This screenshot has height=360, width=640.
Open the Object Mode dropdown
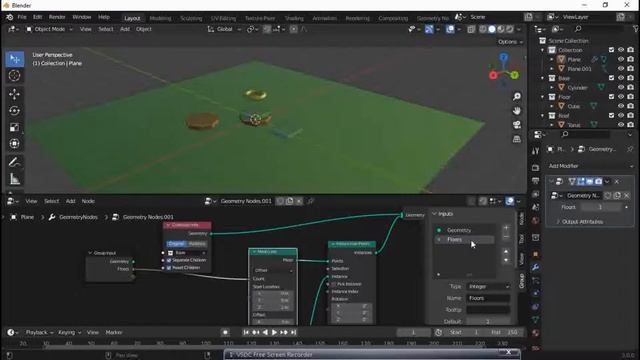49,29
